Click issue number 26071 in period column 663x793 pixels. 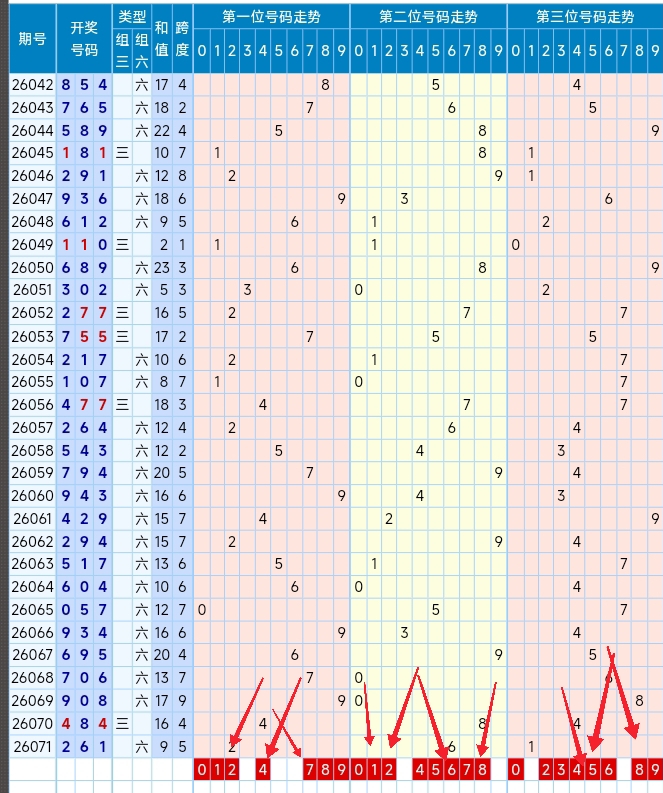32,745
